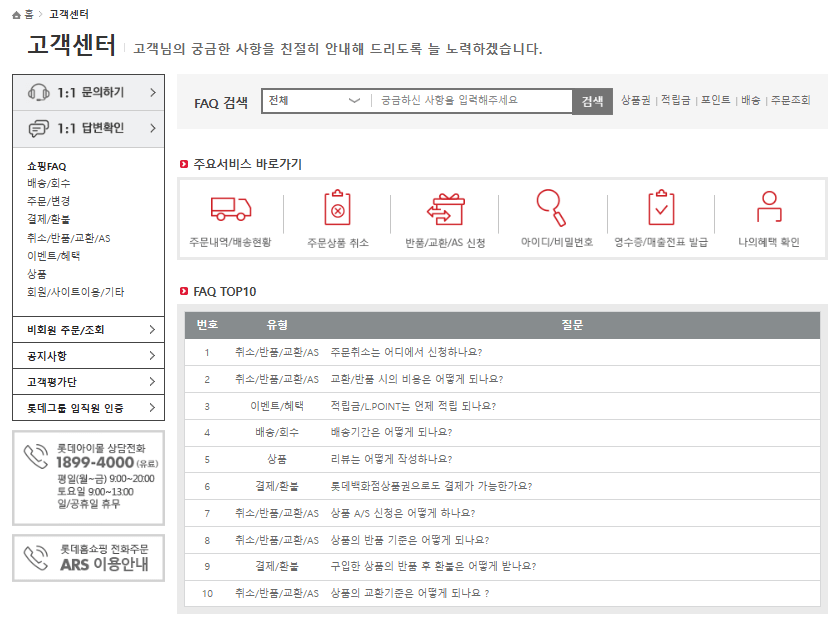Viewport: 836px width, 623px height.
Task: Open FAQ 상품의 교환기준은 어떻게 되나요 ?
Action: coord(410,593)
